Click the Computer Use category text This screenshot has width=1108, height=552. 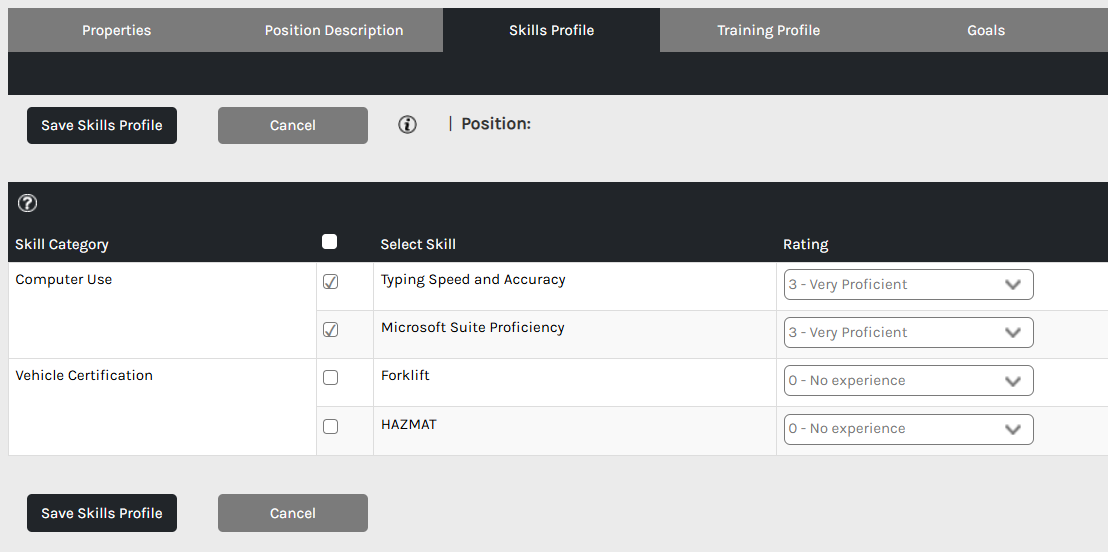[64, 279]
